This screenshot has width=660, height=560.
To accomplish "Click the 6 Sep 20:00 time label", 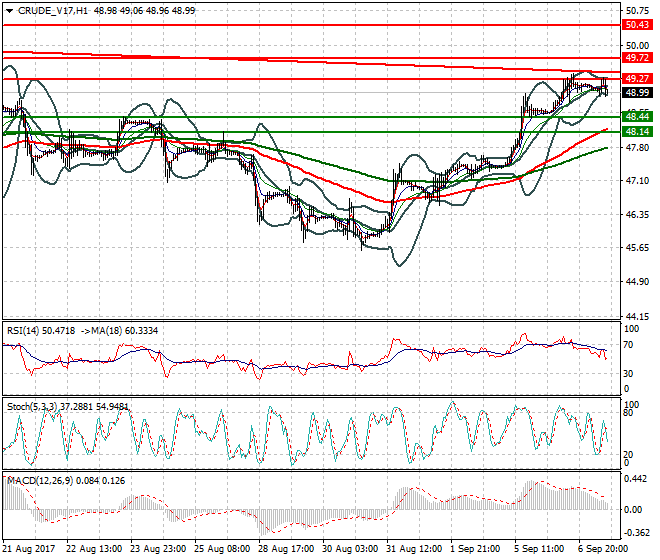I will 604,549.
